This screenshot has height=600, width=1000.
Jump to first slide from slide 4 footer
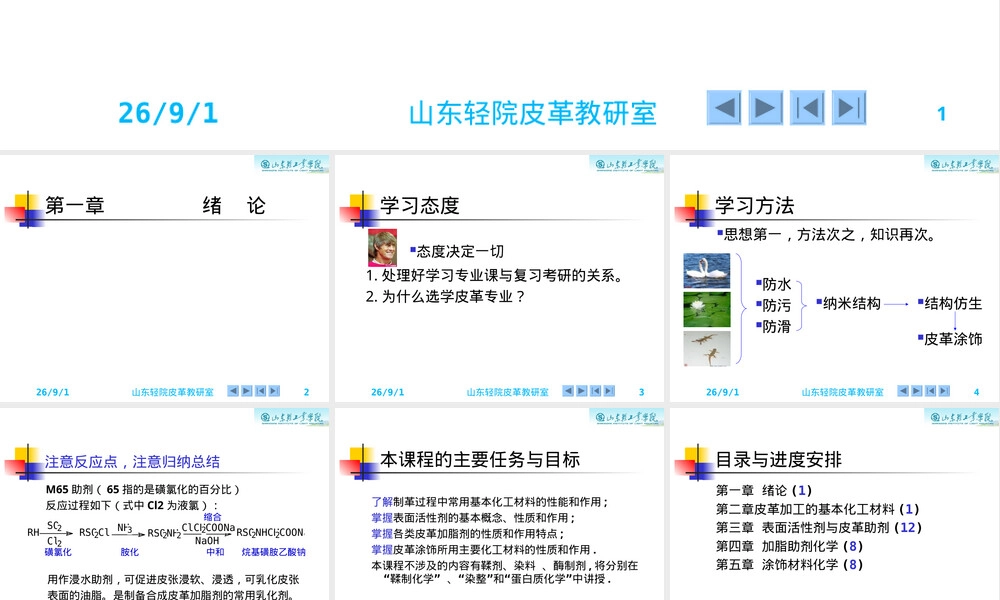(x=930, y=391)
